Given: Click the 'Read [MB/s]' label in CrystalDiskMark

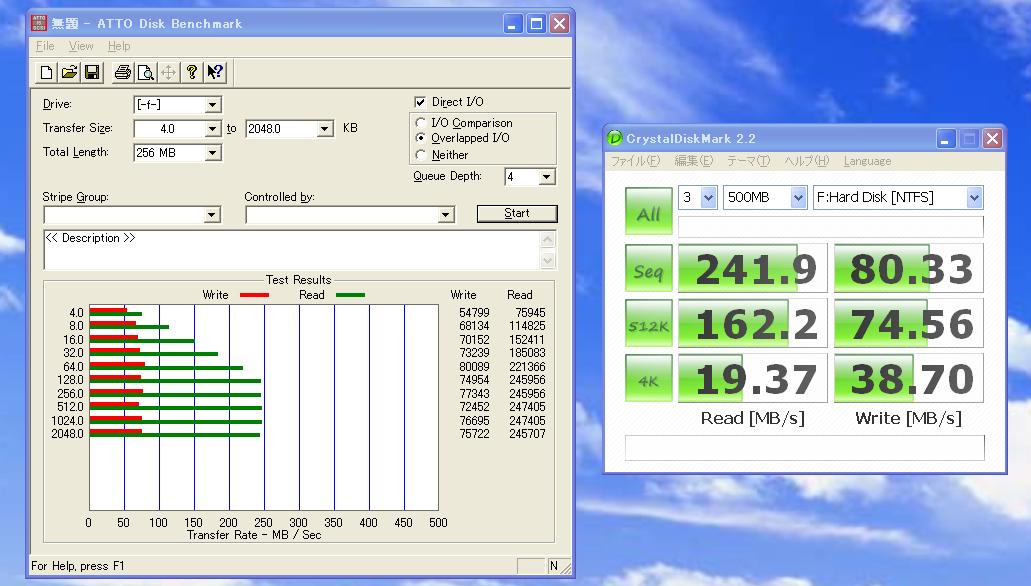Looking at the screenshot, I should [x=753, y=418].
